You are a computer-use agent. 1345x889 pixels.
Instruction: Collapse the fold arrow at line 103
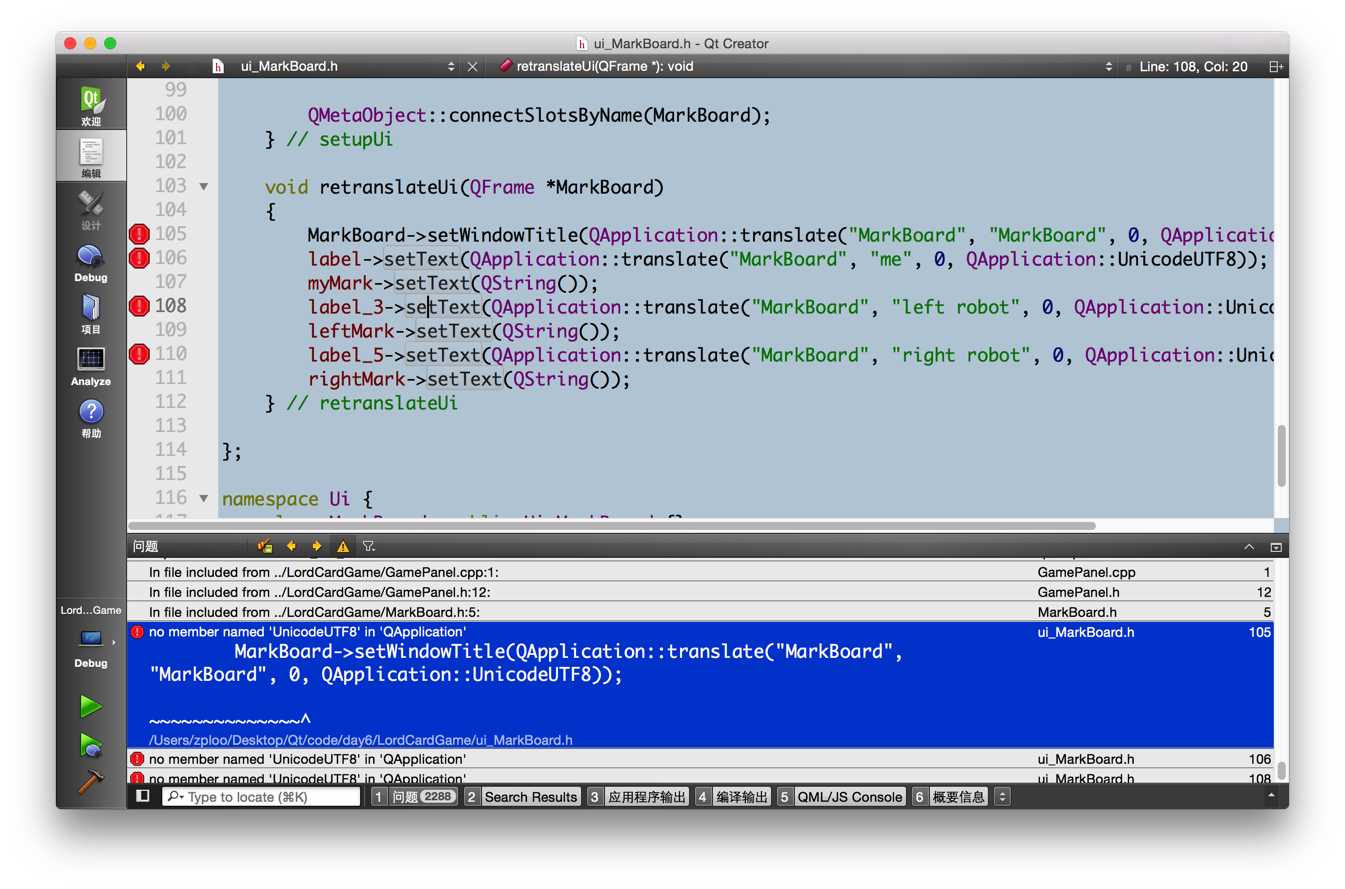point(204,187)
